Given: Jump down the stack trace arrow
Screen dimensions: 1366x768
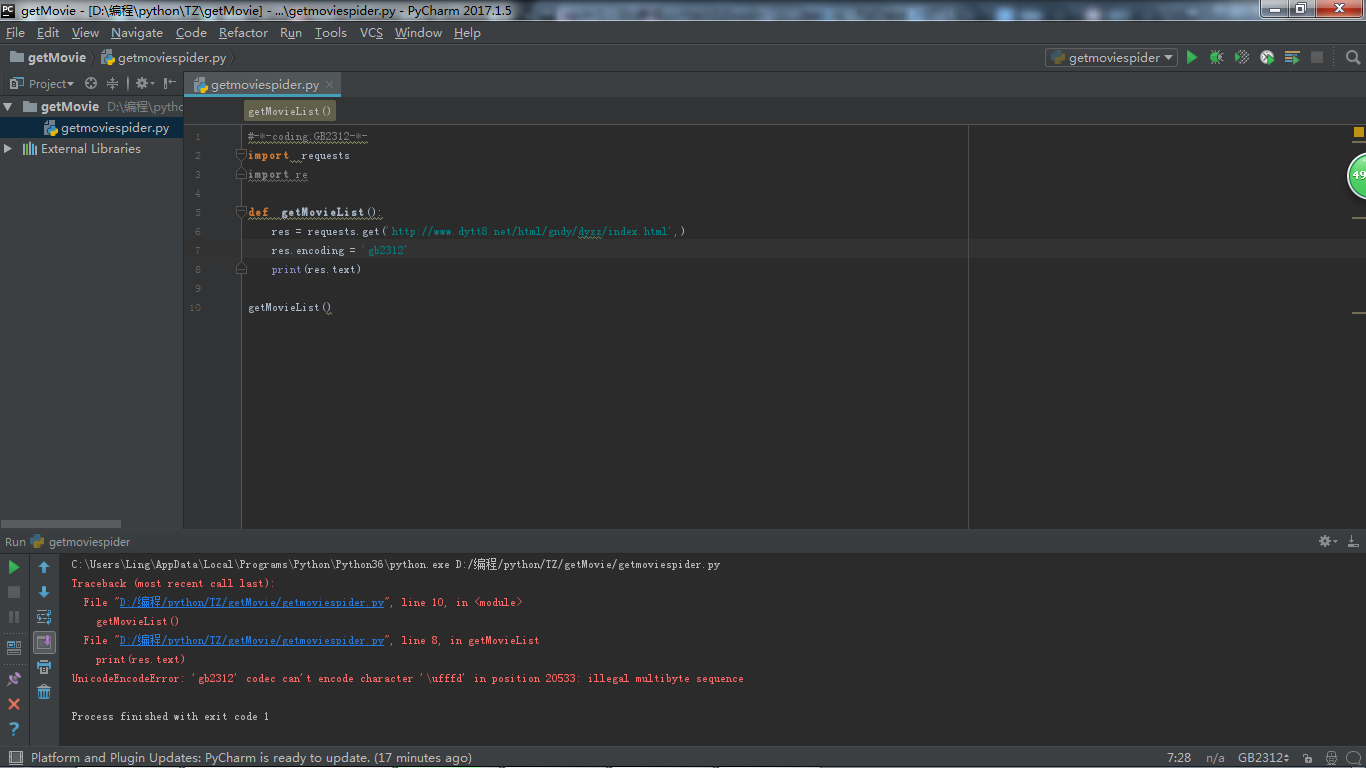Looking at the screenshot, I should (x=44, y=592).
